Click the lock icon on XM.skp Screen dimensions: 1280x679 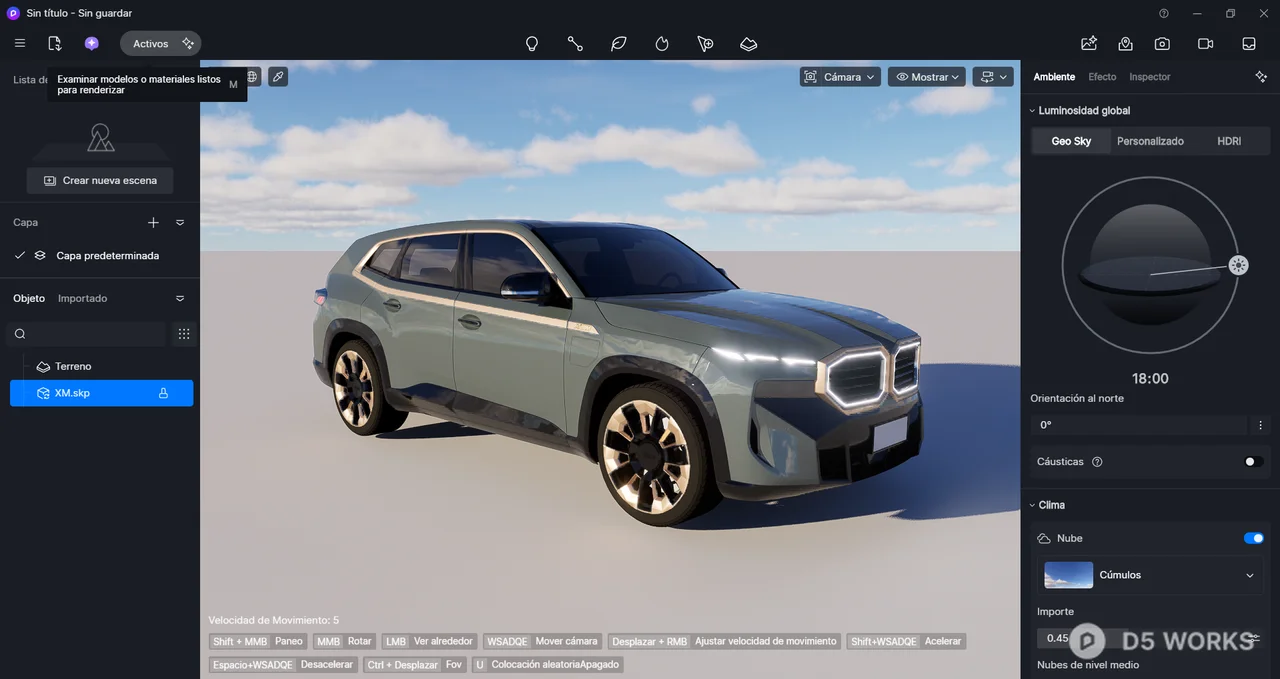pyautogui.click(x=163, y=394)
